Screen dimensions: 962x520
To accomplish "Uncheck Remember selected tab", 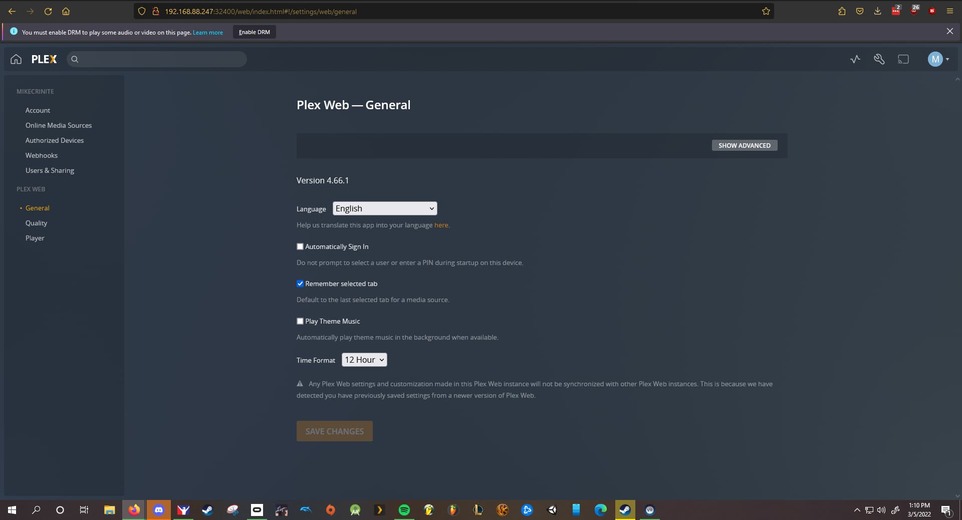I will pos(300,283).
